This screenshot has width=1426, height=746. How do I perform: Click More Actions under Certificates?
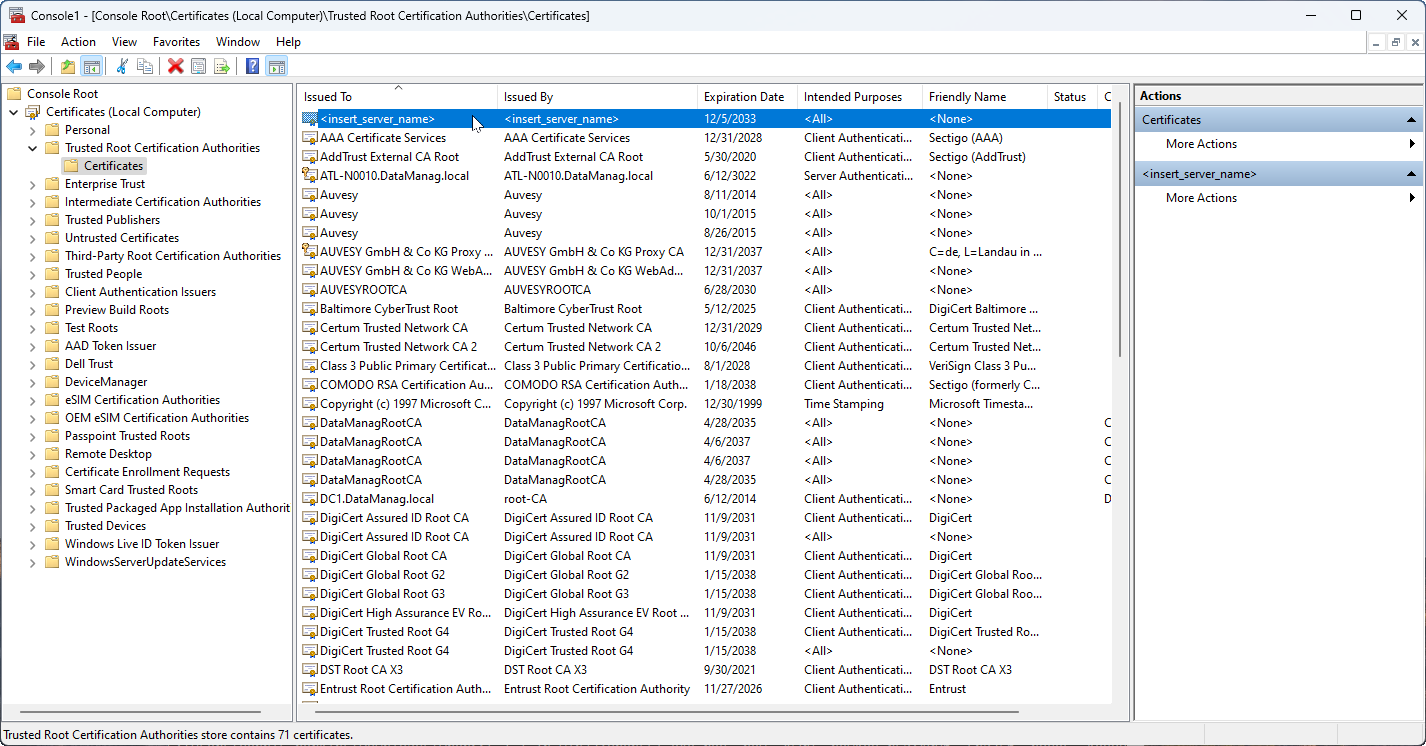(1201, 144)
